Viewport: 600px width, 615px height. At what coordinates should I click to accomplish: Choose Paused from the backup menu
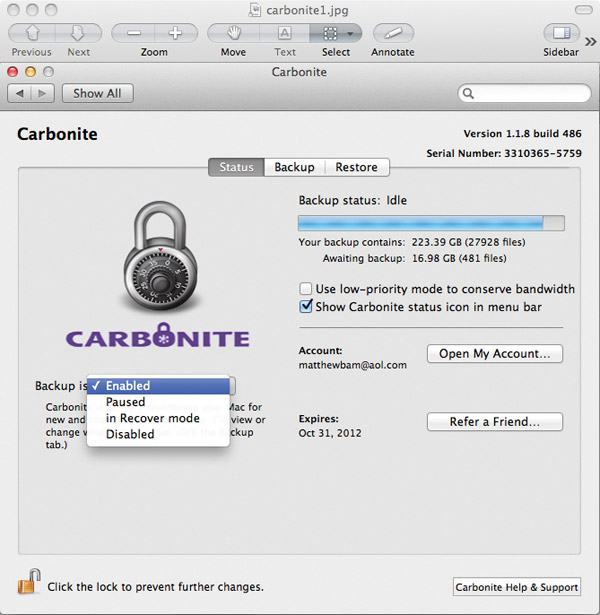(x=158, y=402)
